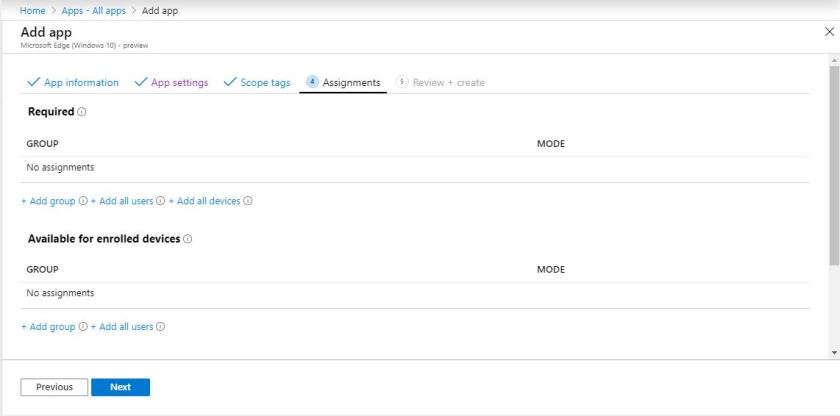Add group under Required section
840x416 pixels.
[48, 201]
